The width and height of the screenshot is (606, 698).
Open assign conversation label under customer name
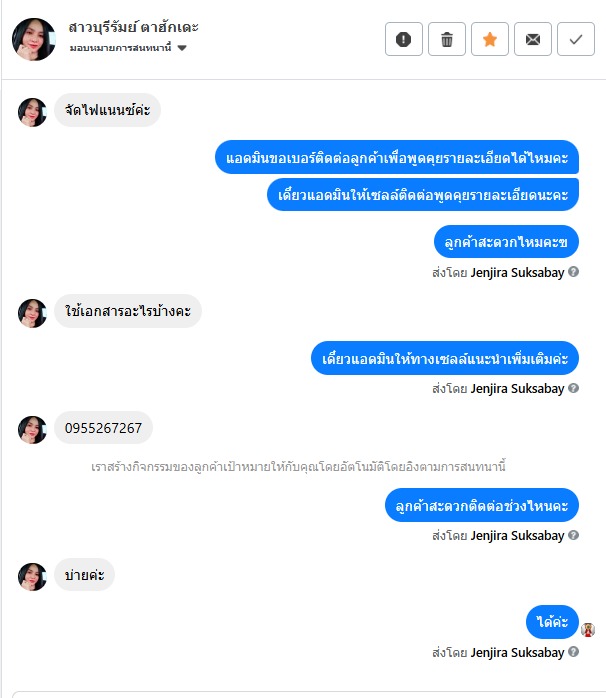[x=120, y=48]
